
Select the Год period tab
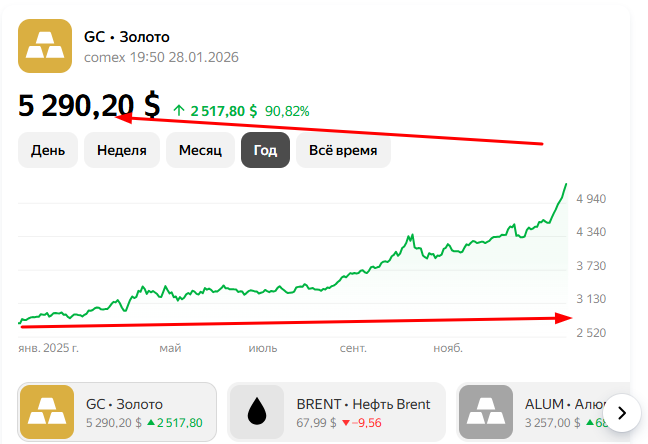tap(265, 151)
